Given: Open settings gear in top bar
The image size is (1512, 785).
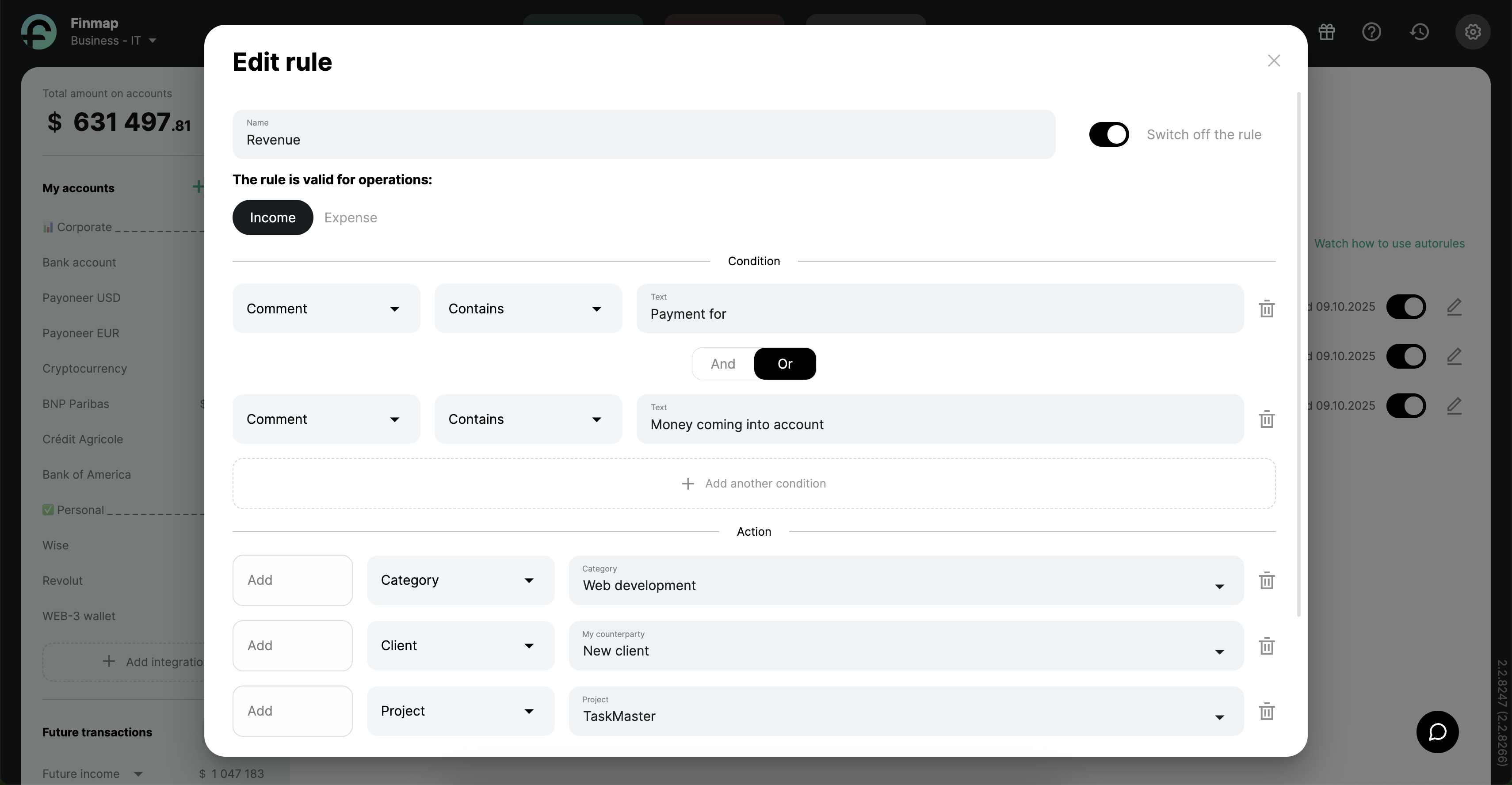Looking at the screenshot, I should pos(1472,32).
